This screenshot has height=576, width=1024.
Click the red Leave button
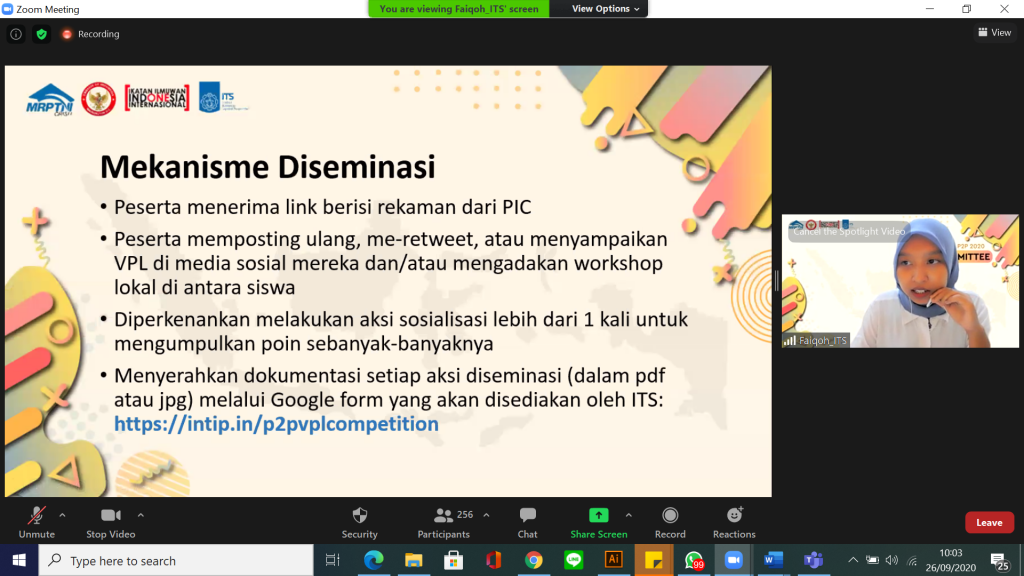pos(989,522)
